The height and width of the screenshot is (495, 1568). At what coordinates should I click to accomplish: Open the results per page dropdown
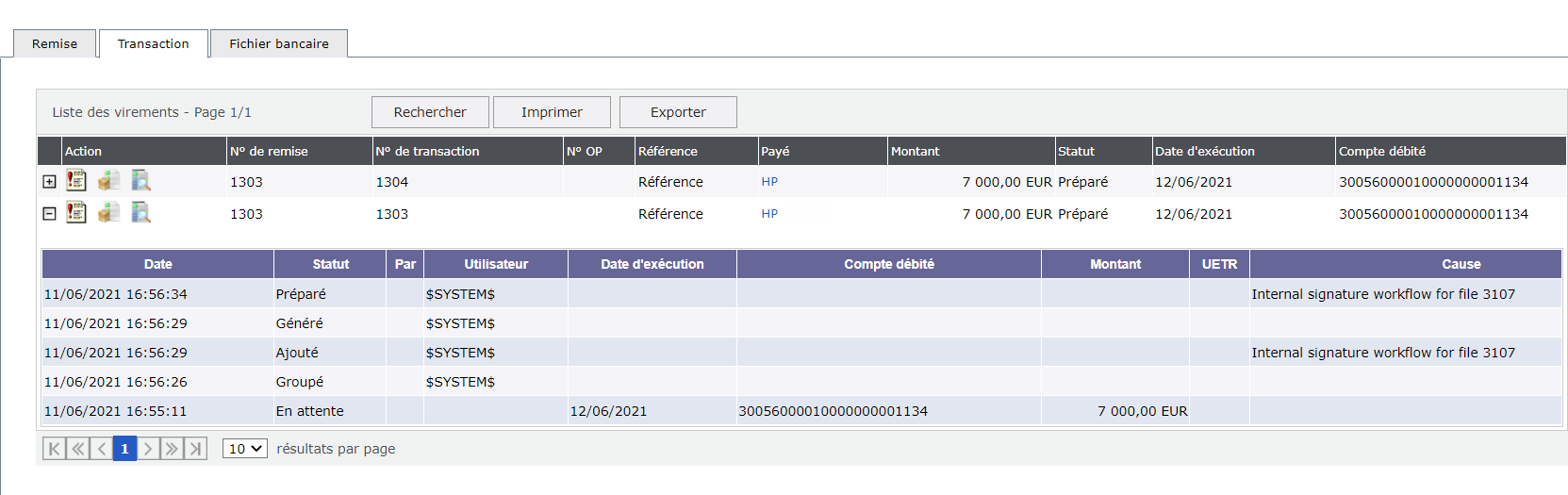coord(245,449)
